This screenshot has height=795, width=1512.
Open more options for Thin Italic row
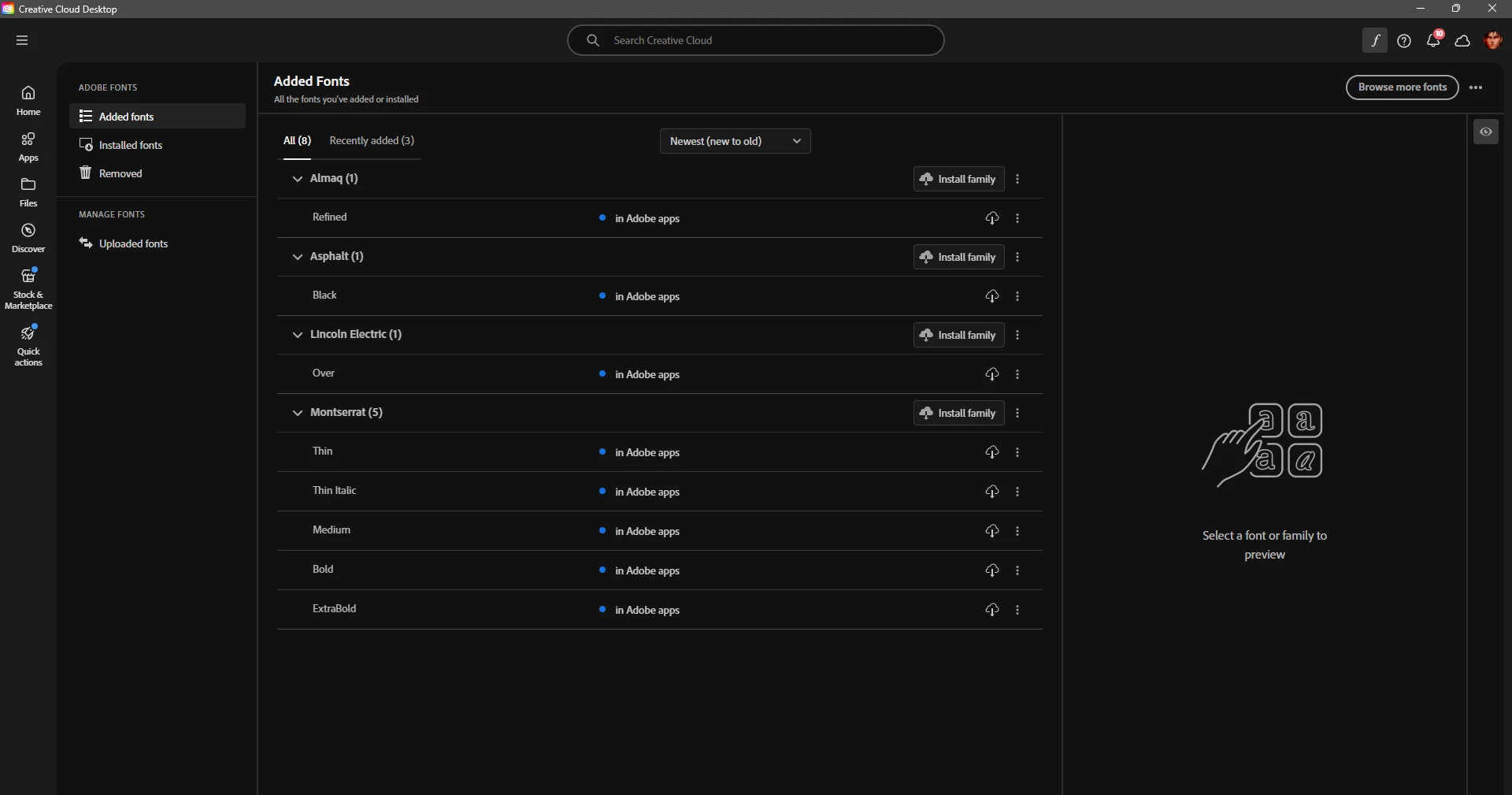(1017, 492)
